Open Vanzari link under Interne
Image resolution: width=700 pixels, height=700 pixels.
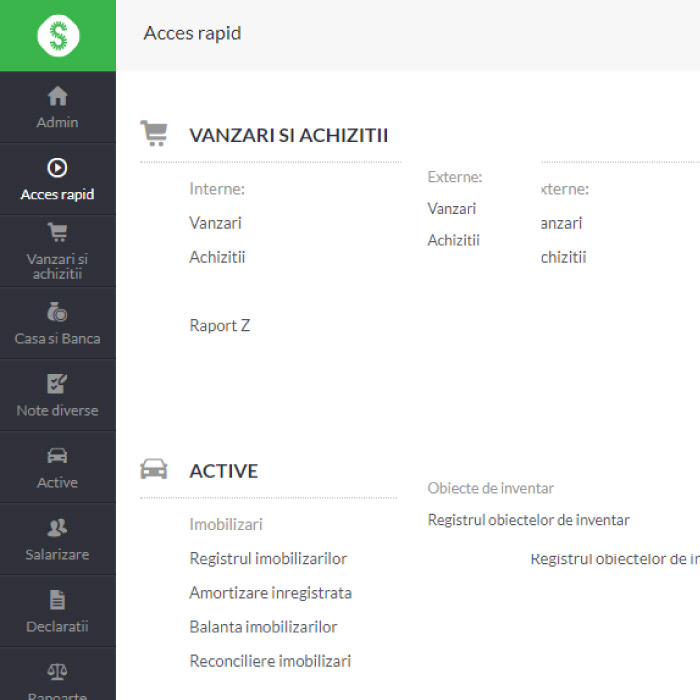(x=215, y=223)
